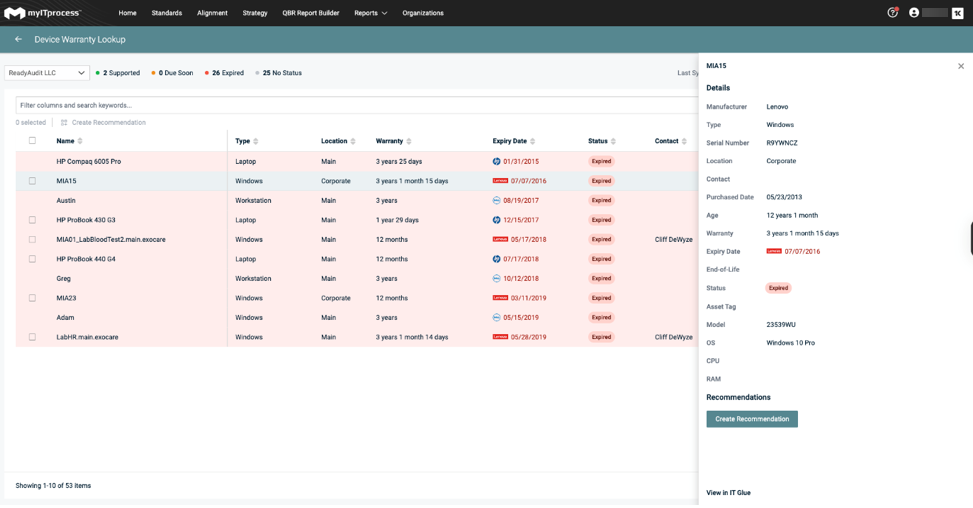
Task: Click the myITprocess logo
Action: pyautogui.click(x=42, y=12)
